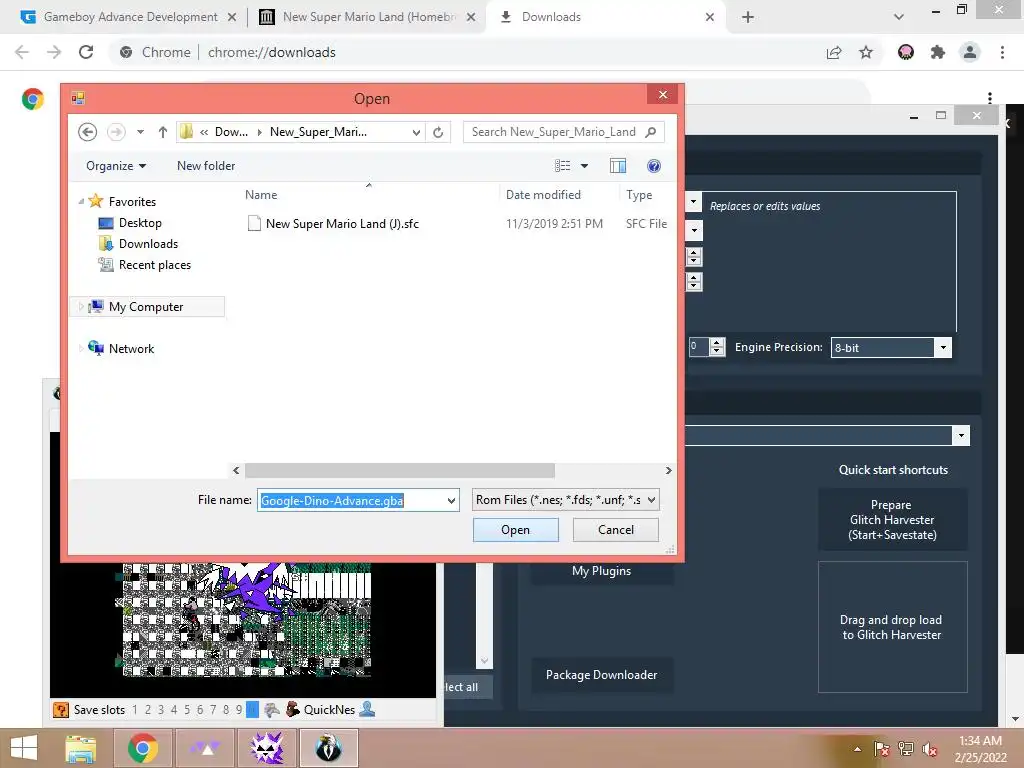
Task: Share this page icon in Chrome
Action: (x=834, y=52)
